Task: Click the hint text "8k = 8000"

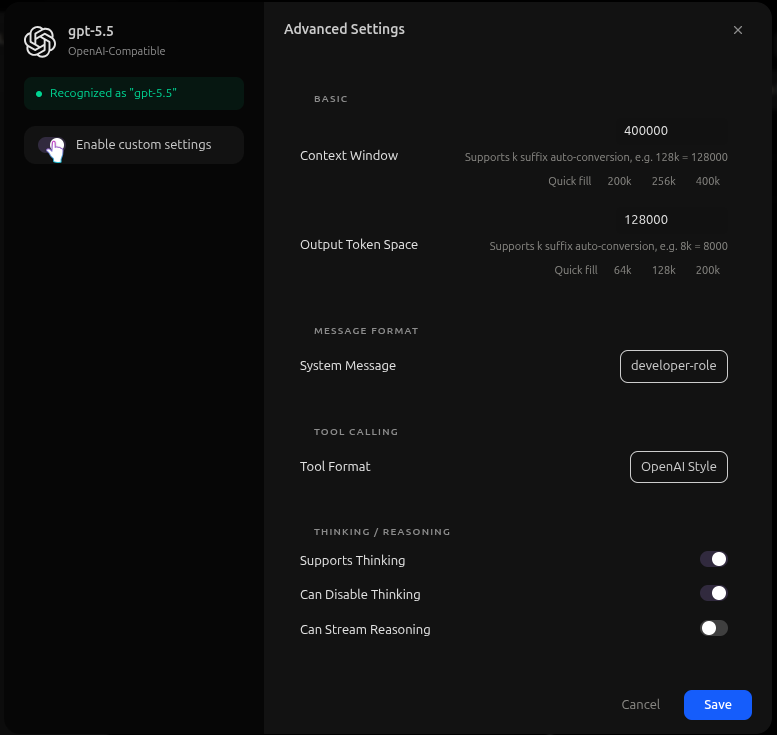Action: point(704,246)
